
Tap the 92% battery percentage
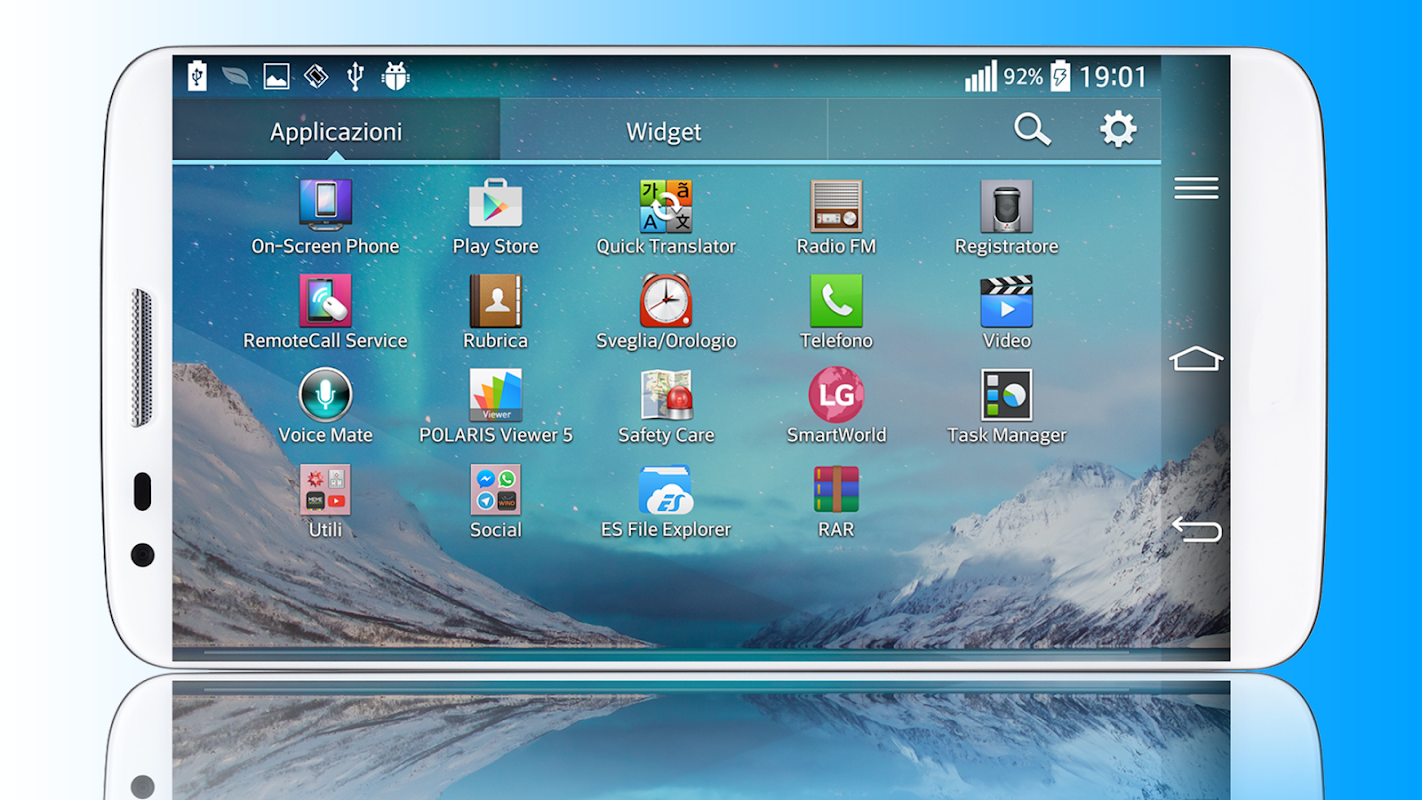(x=1023, y=77)
